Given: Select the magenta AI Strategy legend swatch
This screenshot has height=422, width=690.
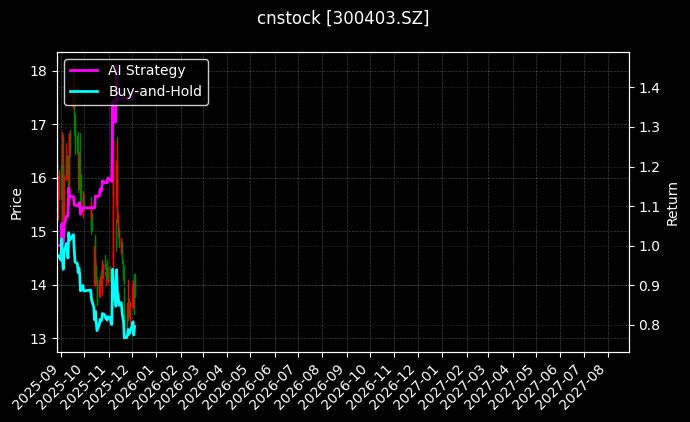Looking at the screenshot, I should (x=83, y=70).
